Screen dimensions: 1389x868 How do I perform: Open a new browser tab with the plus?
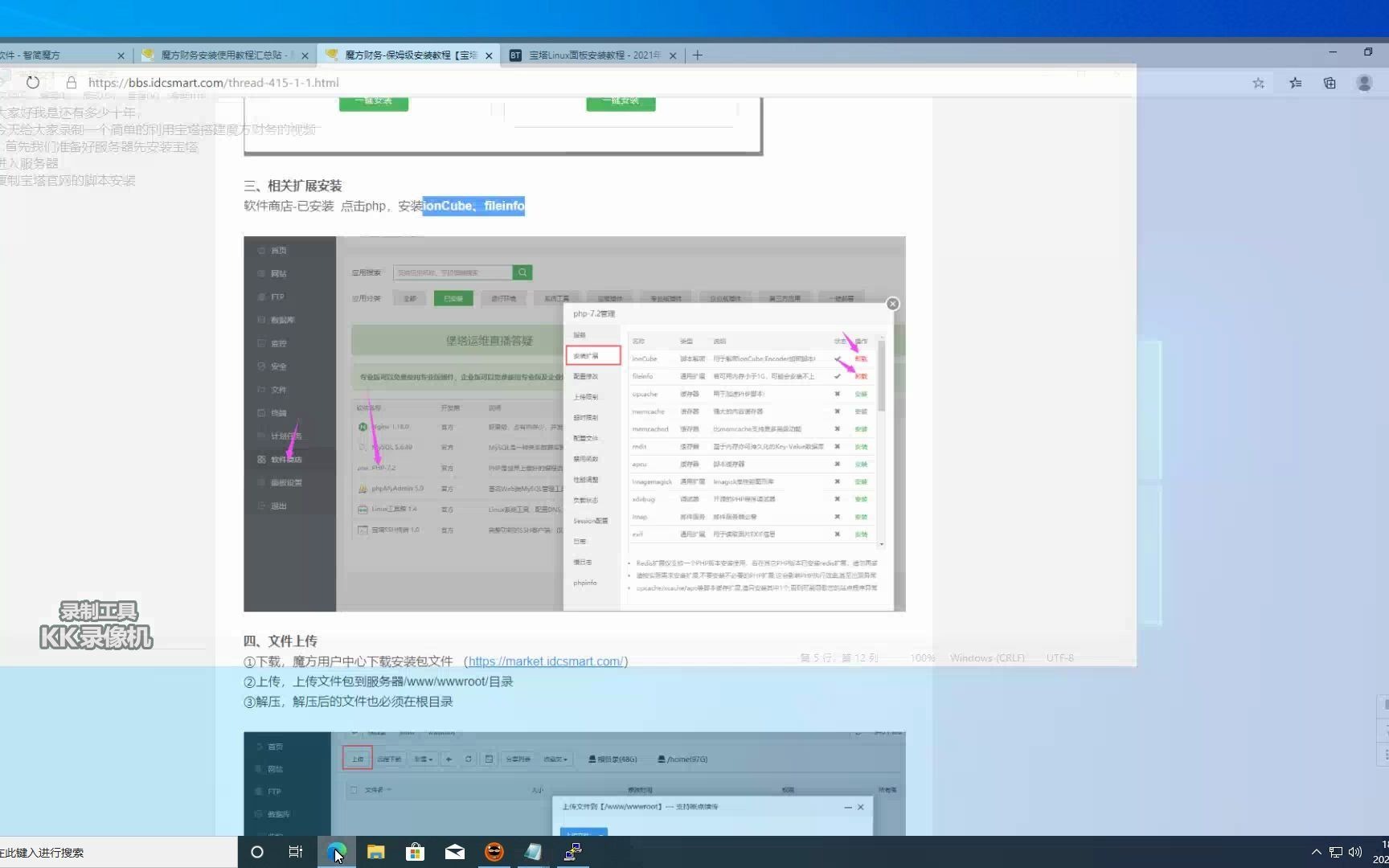coord(698,55)
